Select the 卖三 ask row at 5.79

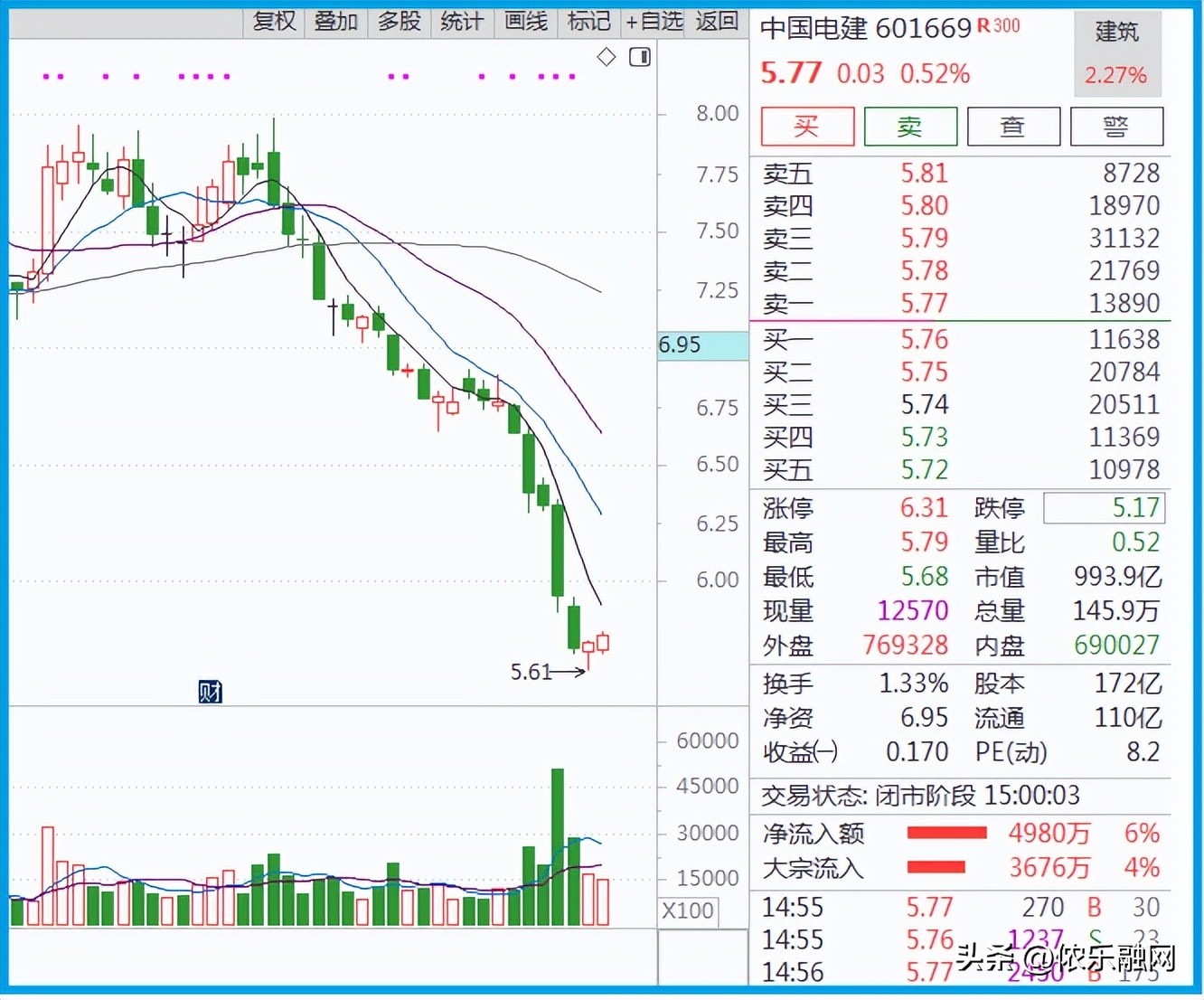[x=961, y=238]
